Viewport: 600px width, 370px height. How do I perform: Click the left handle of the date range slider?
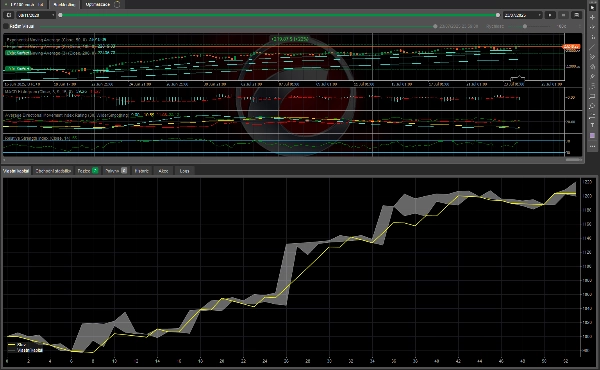click(x=60, y=15)
